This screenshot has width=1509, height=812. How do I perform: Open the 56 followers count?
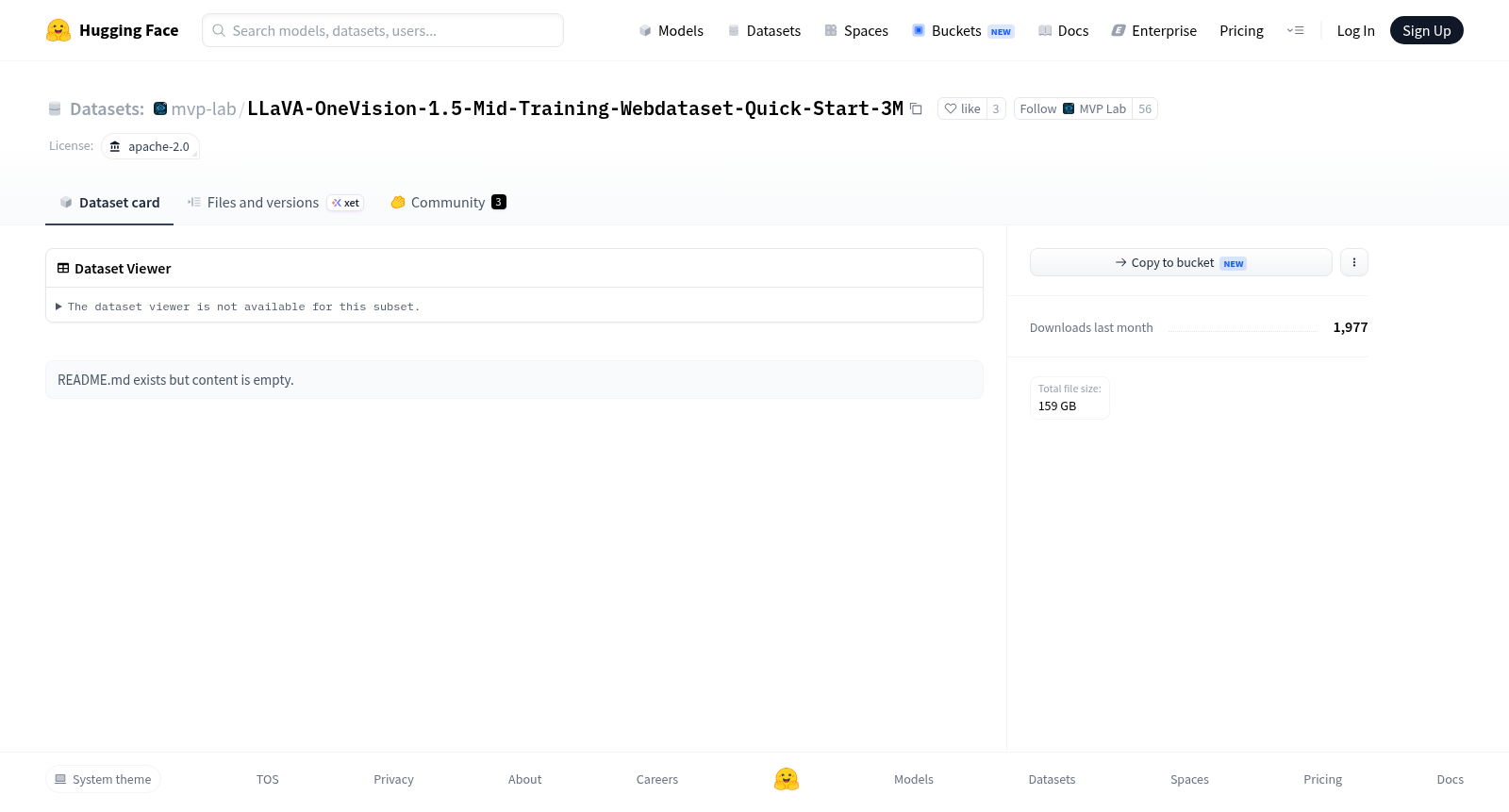(x=1145, y=108)
